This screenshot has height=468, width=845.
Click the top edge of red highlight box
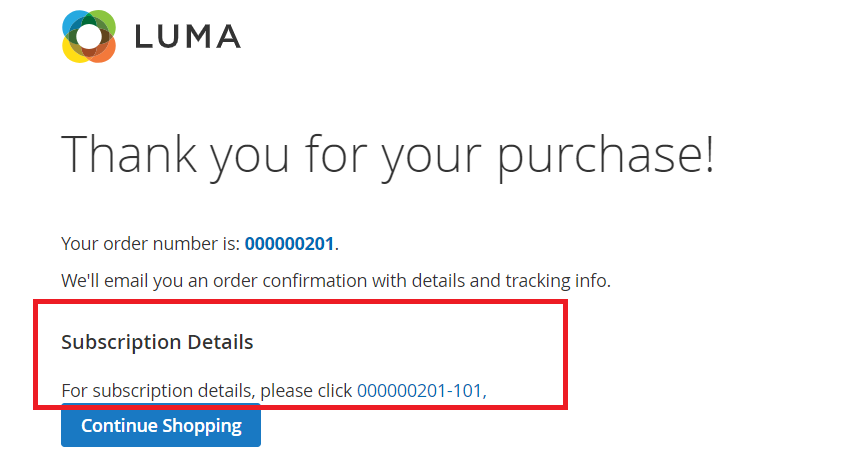point(300,301)
